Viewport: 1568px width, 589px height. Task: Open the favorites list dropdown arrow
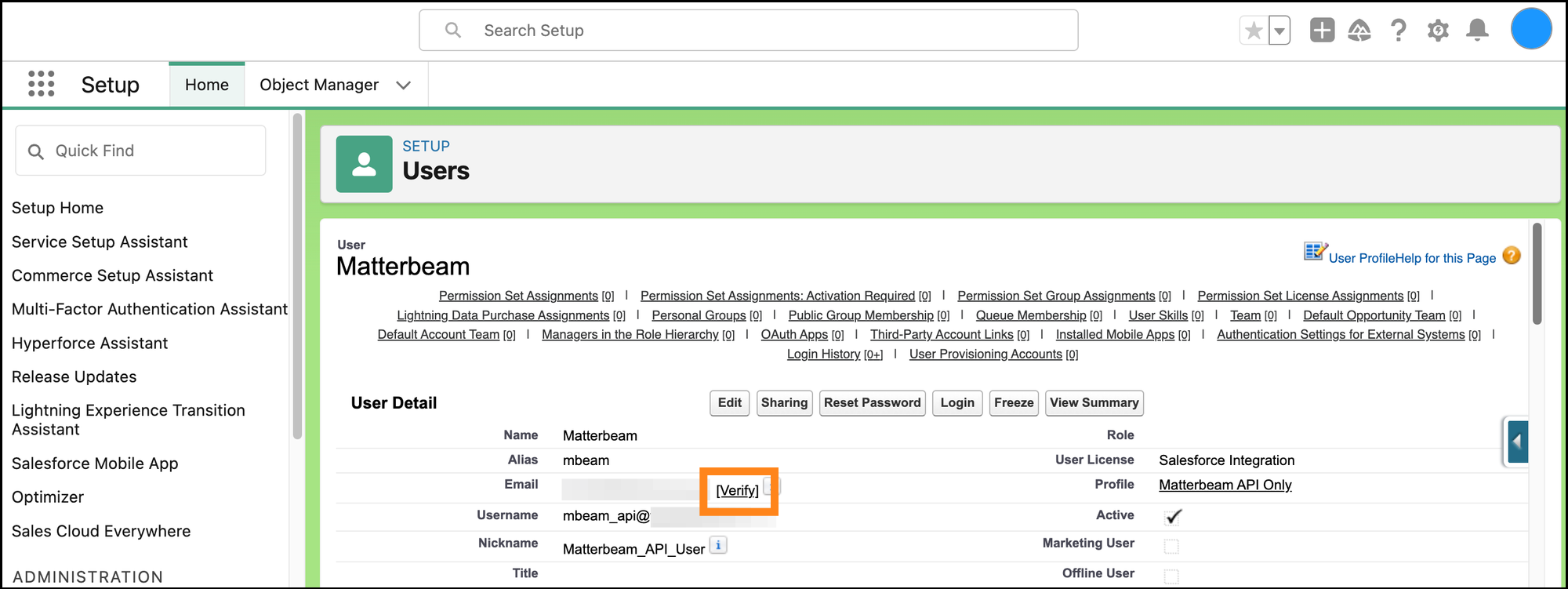click(x=1279, y=31)
